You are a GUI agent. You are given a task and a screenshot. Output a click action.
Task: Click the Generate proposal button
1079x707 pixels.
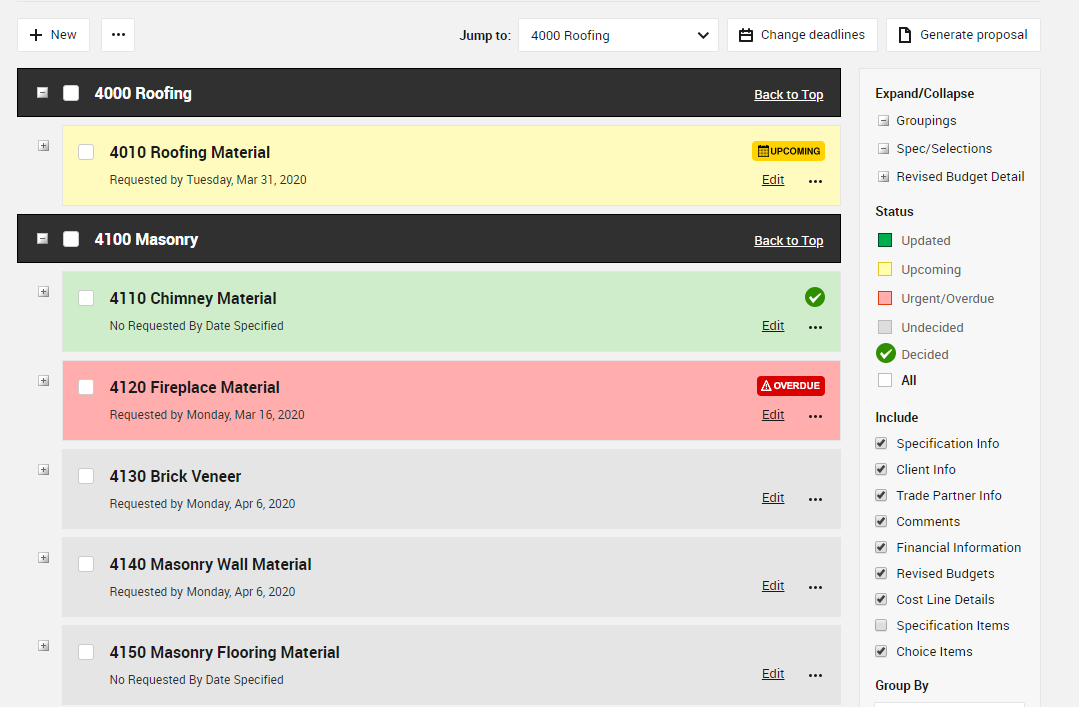point(963,35)
